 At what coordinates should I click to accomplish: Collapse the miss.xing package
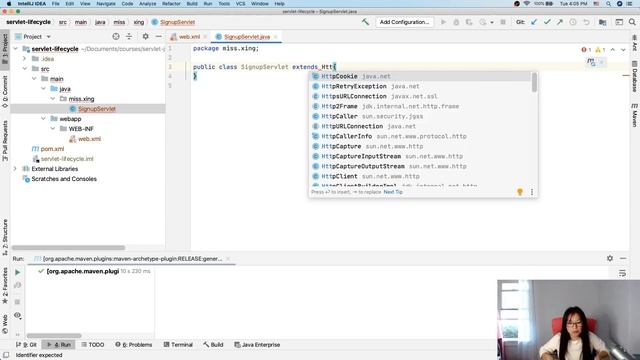(53, 99)
